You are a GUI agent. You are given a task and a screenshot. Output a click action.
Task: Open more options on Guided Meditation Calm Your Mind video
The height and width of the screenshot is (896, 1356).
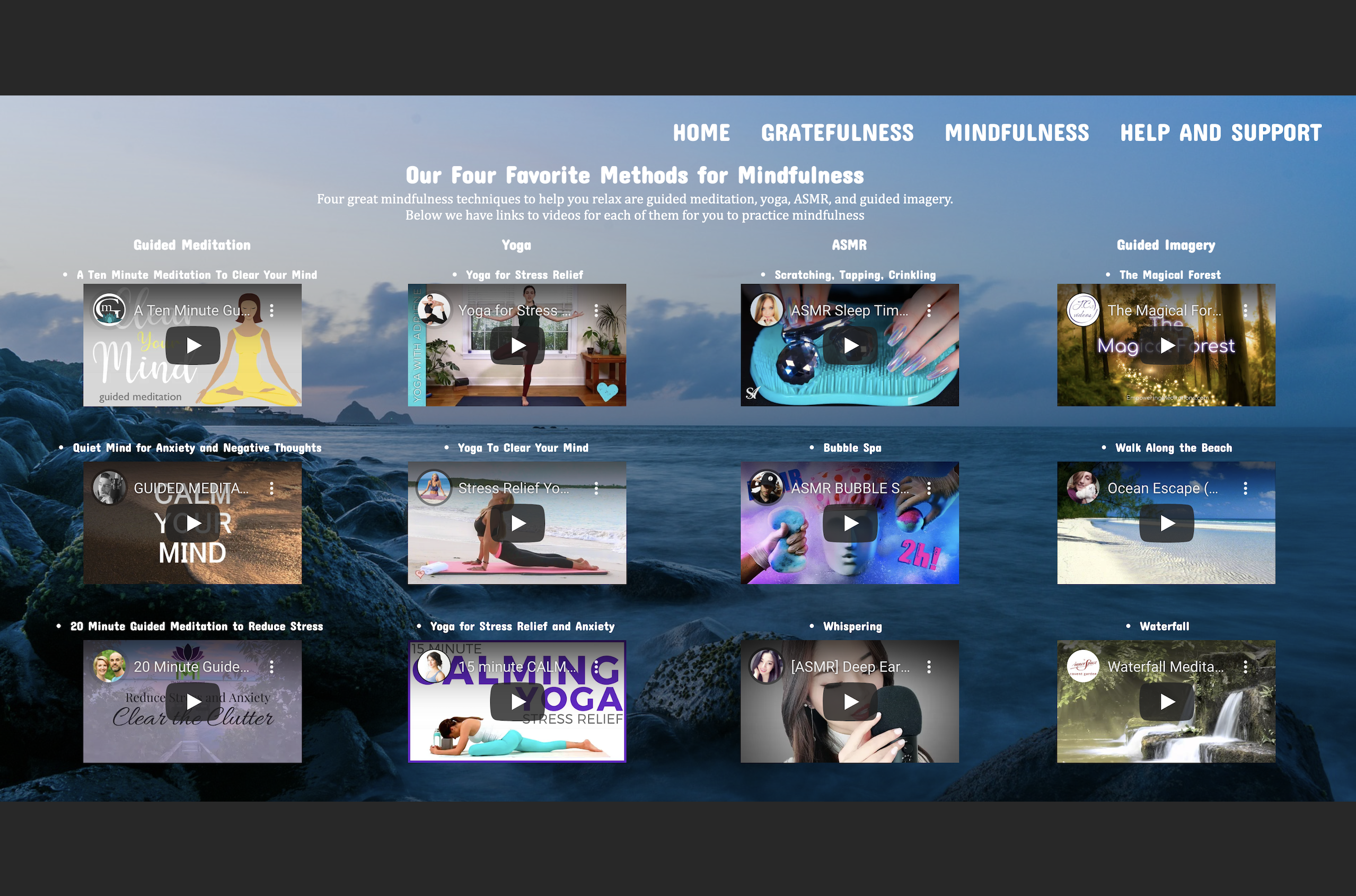[x=272, y=489]
